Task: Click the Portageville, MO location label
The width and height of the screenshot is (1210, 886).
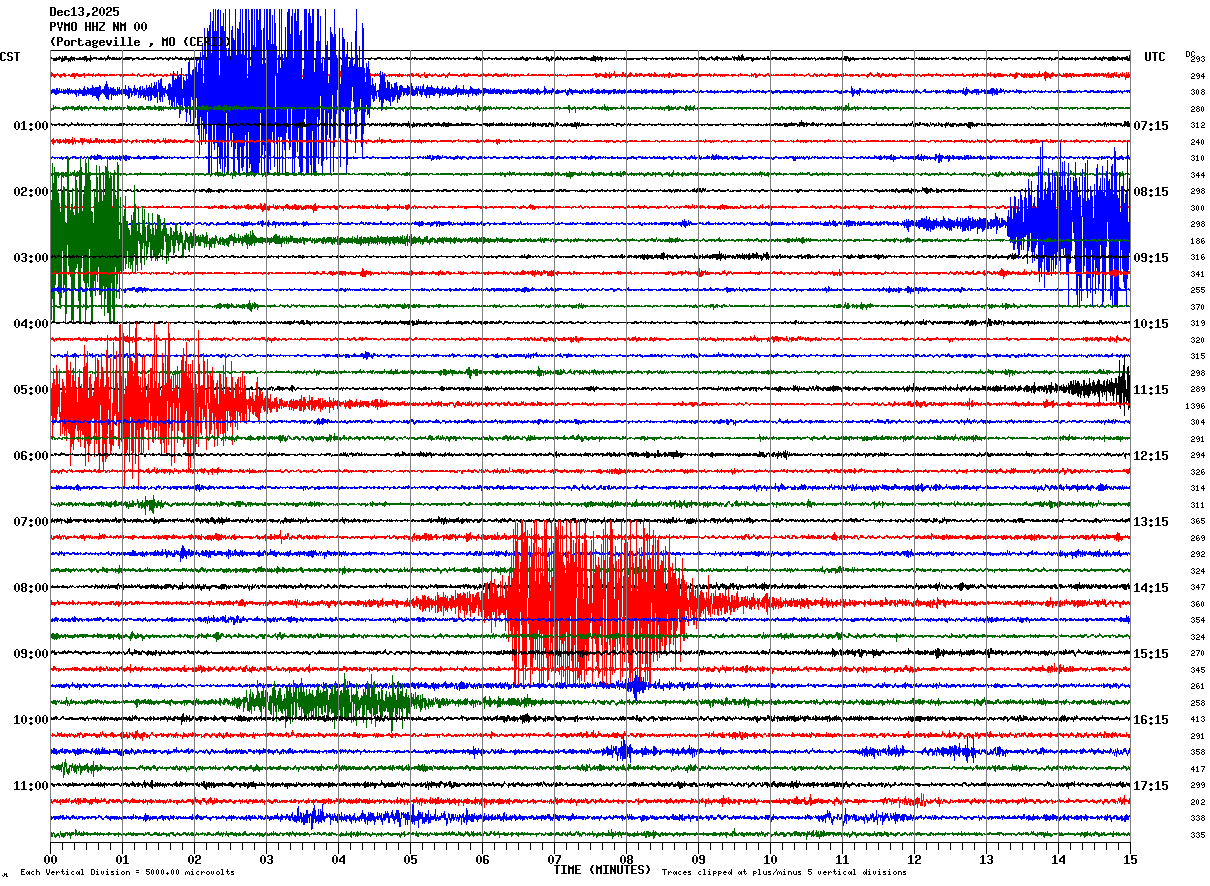Action: point(141,42)
